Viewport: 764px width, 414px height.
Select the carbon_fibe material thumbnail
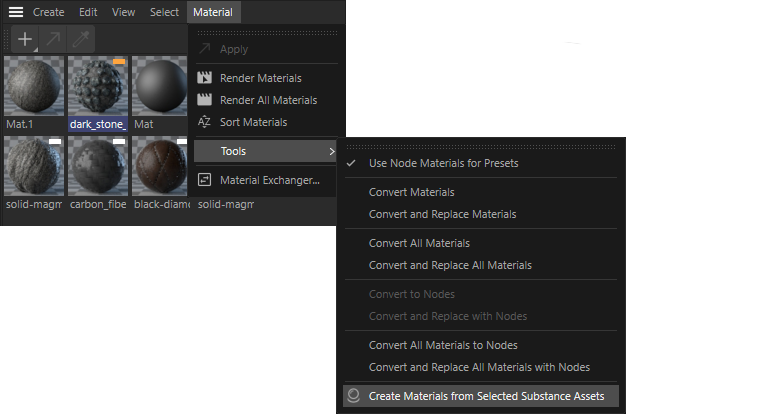click(98, 166)
